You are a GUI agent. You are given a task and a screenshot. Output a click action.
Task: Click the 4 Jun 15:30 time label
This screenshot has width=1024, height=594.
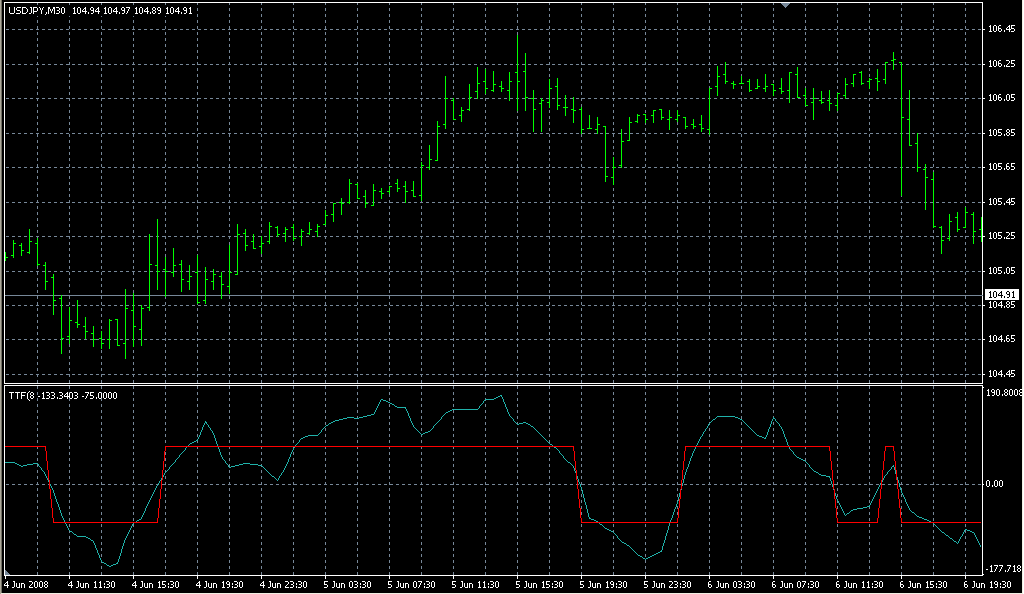click(155, 583)
